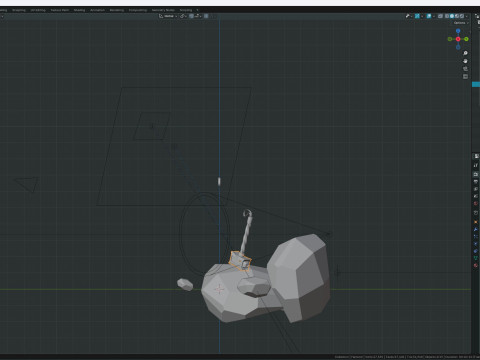Screen dimensions: 480x360
Task: Open the Texture Paint workspace tab
Action: 60,10
